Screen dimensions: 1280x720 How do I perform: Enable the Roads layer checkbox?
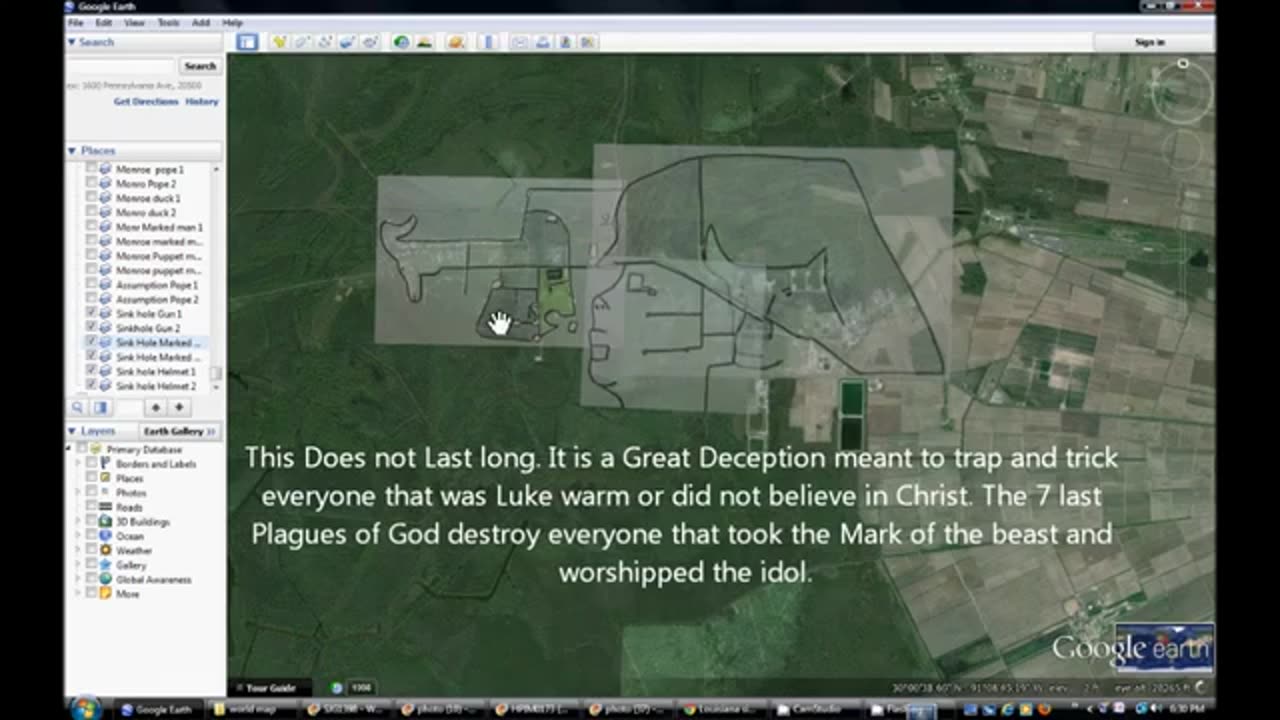pyautogui.click(x=92, y=507)
